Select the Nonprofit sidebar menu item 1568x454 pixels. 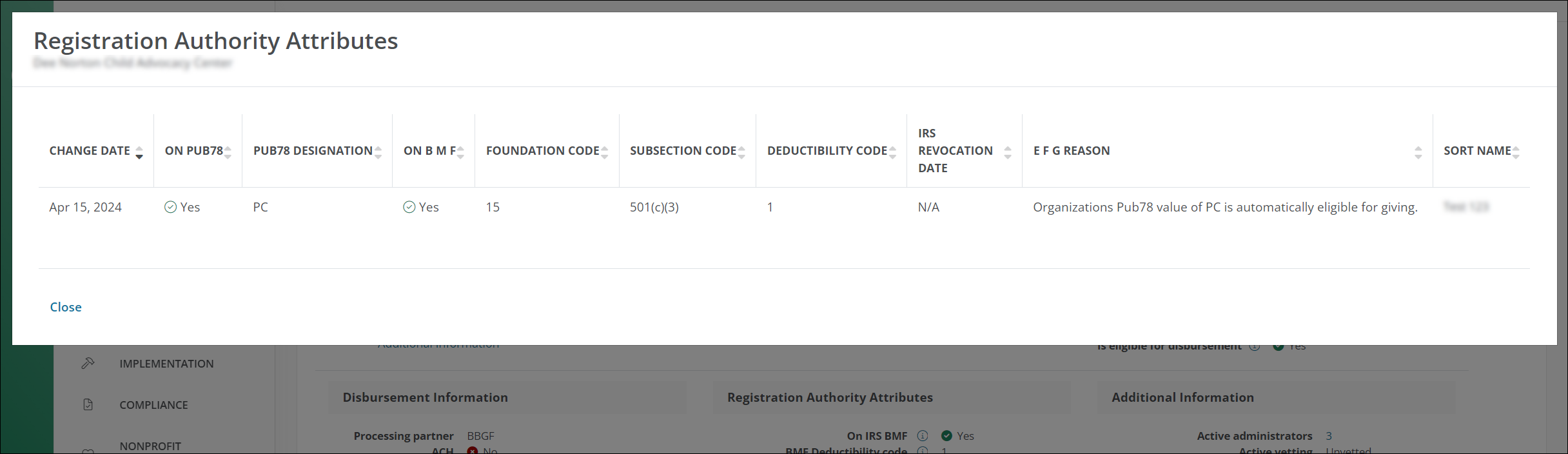coord(150,446)
